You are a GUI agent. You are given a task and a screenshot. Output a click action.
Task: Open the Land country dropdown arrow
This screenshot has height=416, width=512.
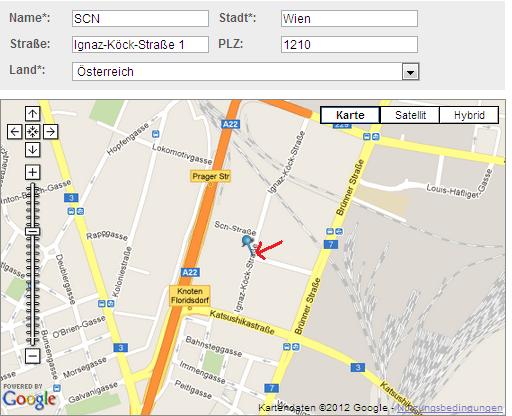(410, 72)
